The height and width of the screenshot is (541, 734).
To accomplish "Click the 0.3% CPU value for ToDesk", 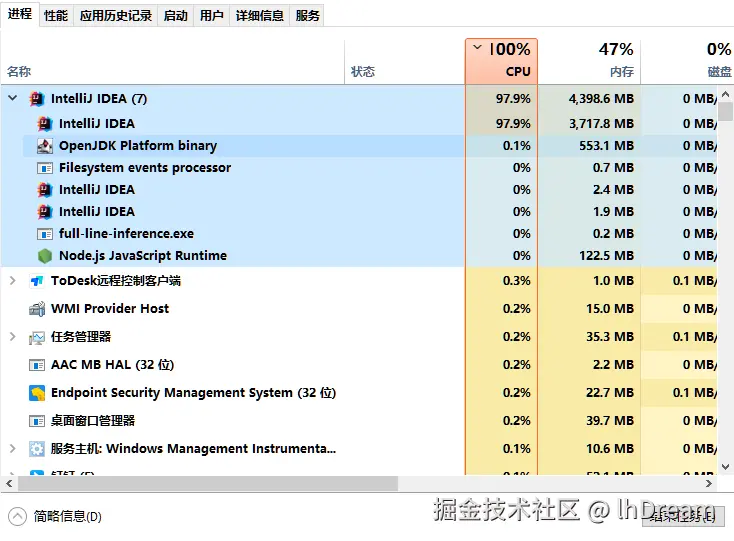I will (516, 281).
